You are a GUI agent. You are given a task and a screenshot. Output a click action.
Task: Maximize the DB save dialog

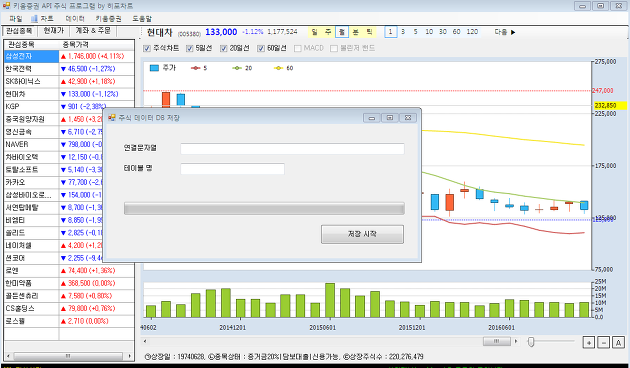click(390, 118)
